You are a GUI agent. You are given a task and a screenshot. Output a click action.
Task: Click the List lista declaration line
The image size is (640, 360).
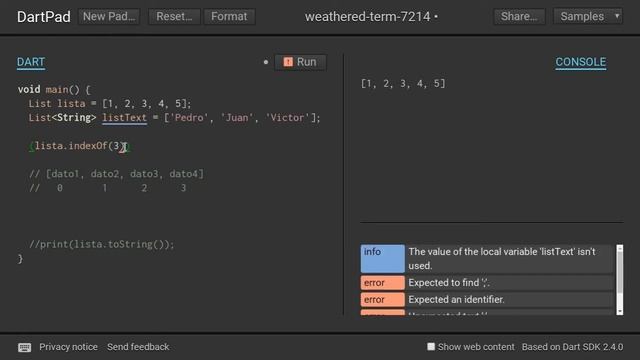coord(110,104)
